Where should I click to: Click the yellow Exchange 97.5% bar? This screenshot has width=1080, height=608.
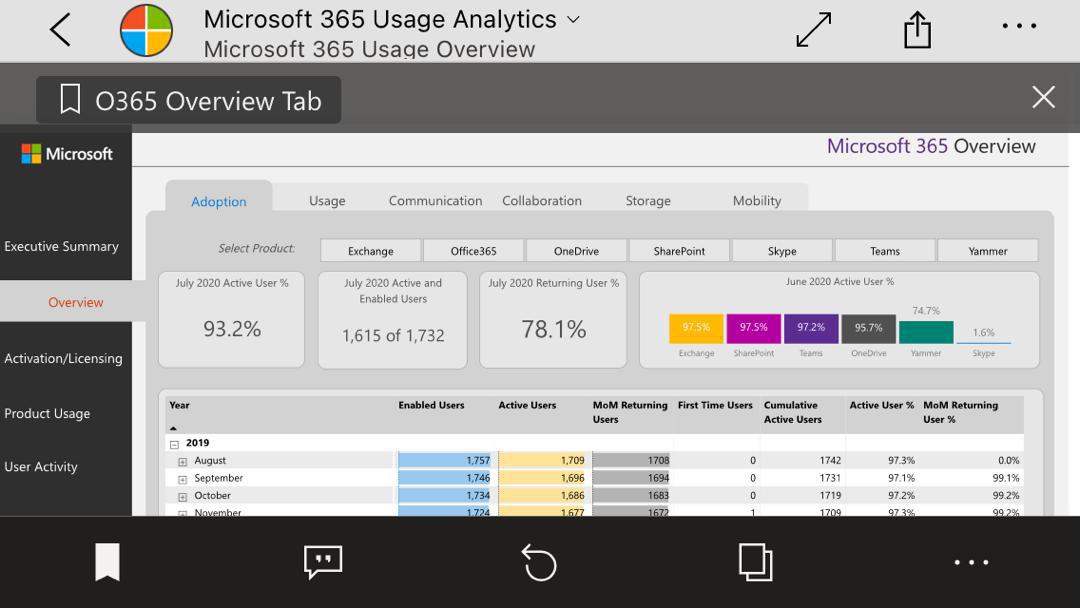pyautogui.click(x=696, y=329)
